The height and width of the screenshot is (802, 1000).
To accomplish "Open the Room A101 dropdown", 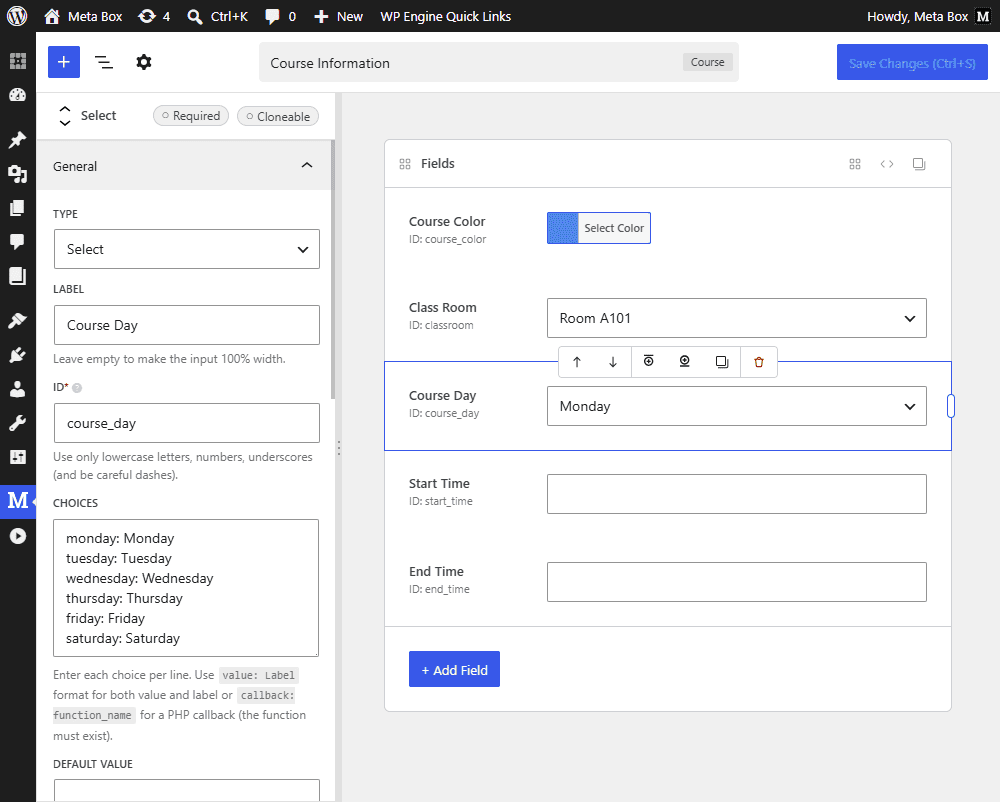I will point(737,318).
